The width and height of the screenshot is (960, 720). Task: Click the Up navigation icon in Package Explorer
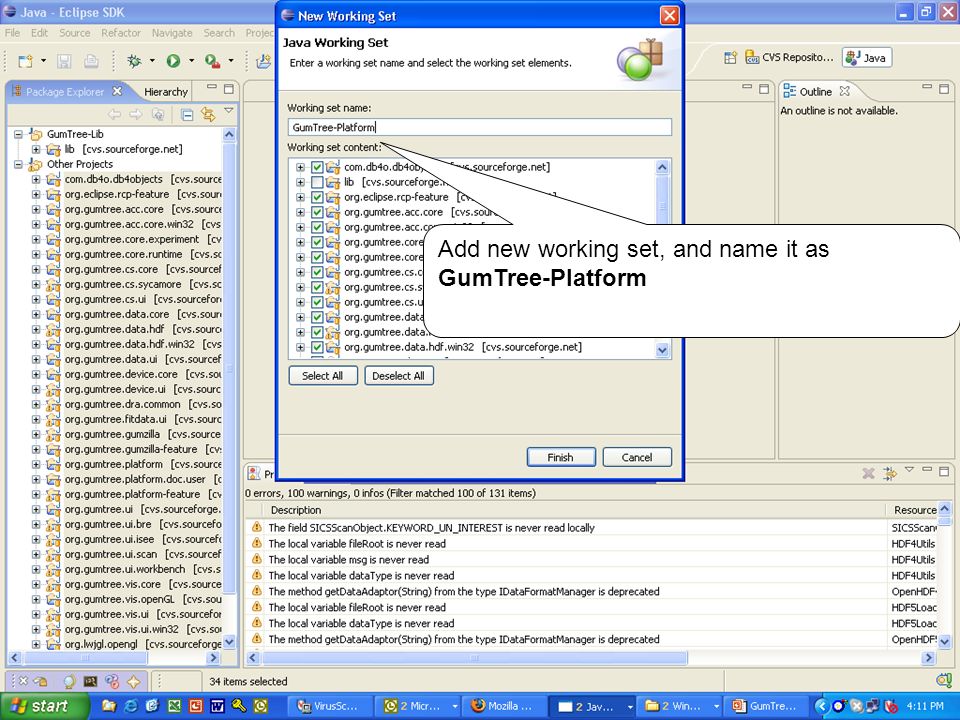157,114
